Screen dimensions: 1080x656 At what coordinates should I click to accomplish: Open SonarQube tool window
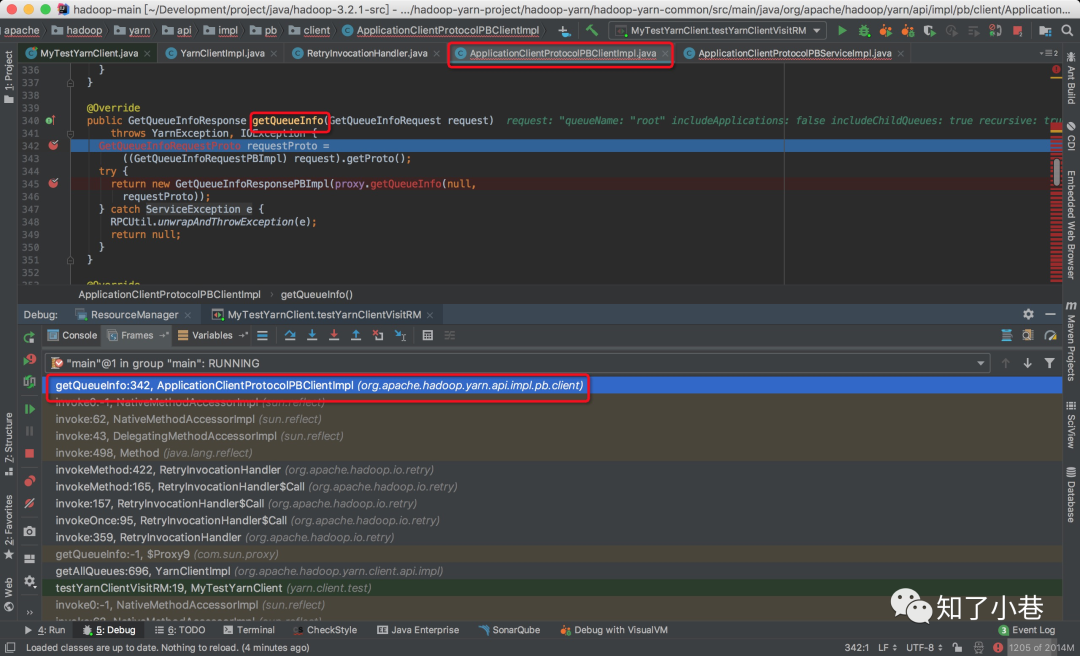(509, 630)
